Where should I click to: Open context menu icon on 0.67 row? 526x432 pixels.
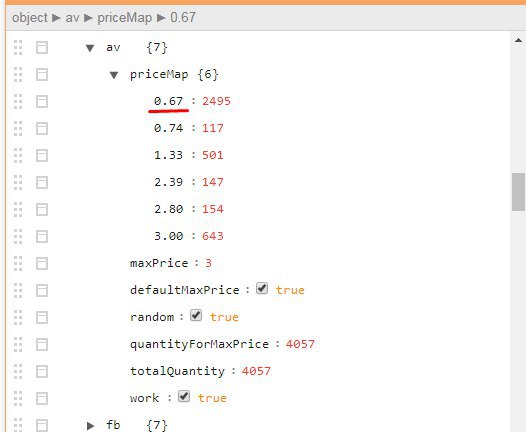pyautogui.click(x=42, y=102)
